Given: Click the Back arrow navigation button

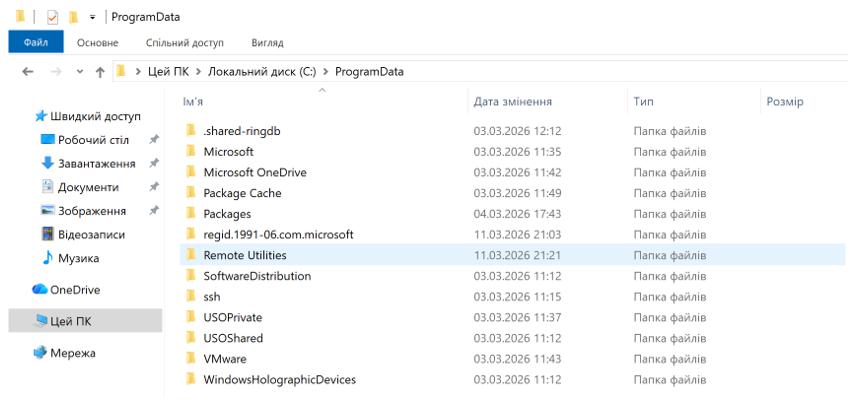Looking at the screenshot, I should [28, 72].
